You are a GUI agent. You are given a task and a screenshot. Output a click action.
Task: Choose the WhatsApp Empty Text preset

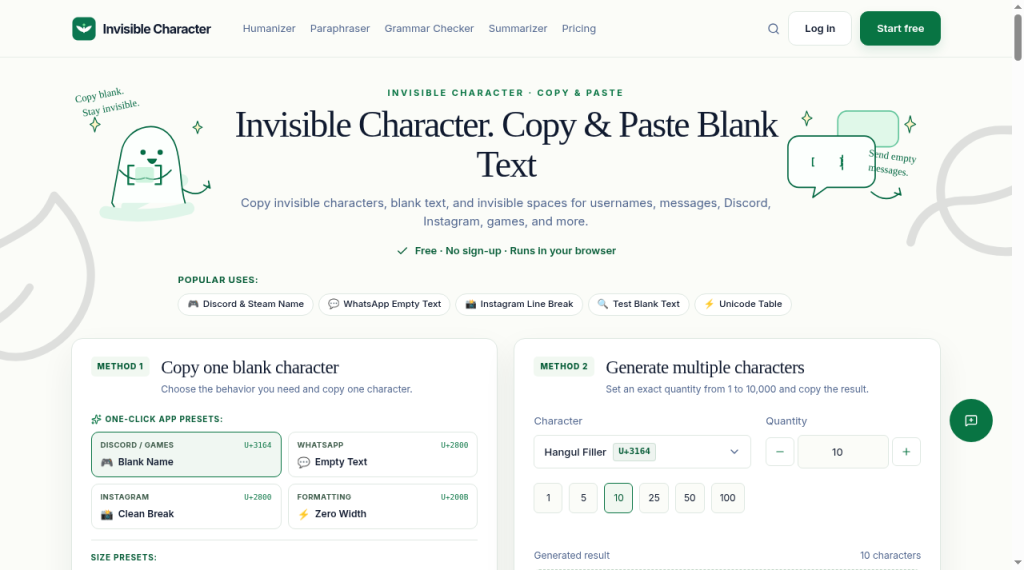[x=383, y=454]
